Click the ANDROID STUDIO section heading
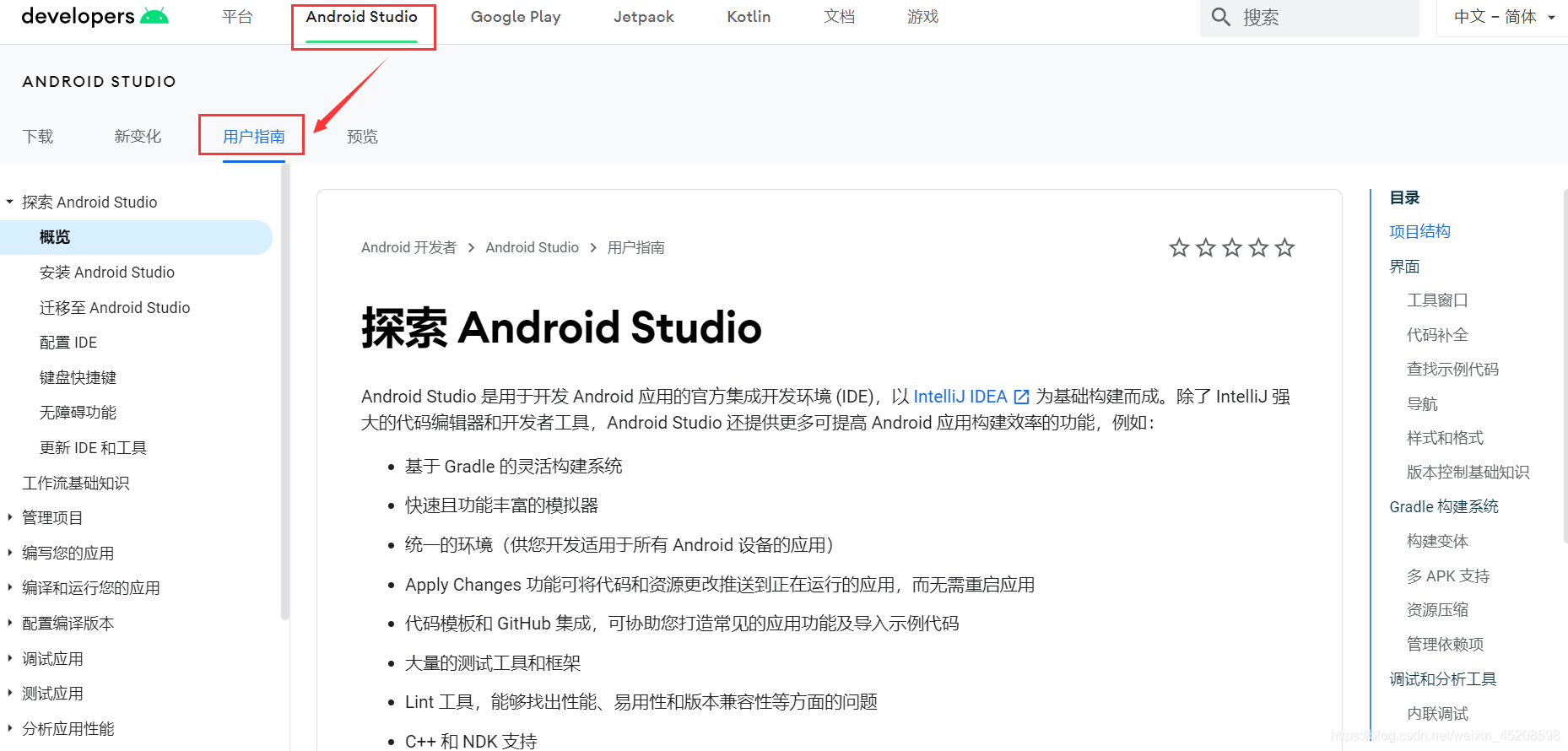1568x751 pixels. point(100,82)
